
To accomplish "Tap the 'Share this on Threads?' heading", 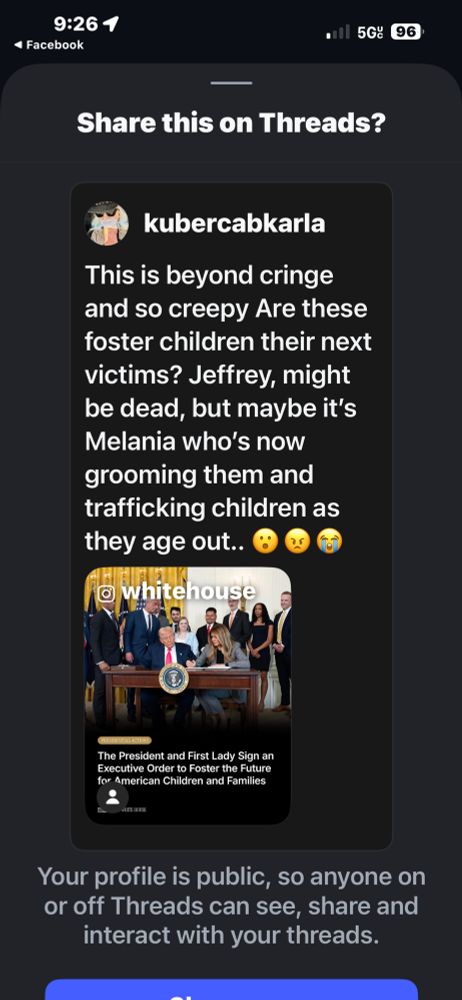I will click(x=231, y=122).
